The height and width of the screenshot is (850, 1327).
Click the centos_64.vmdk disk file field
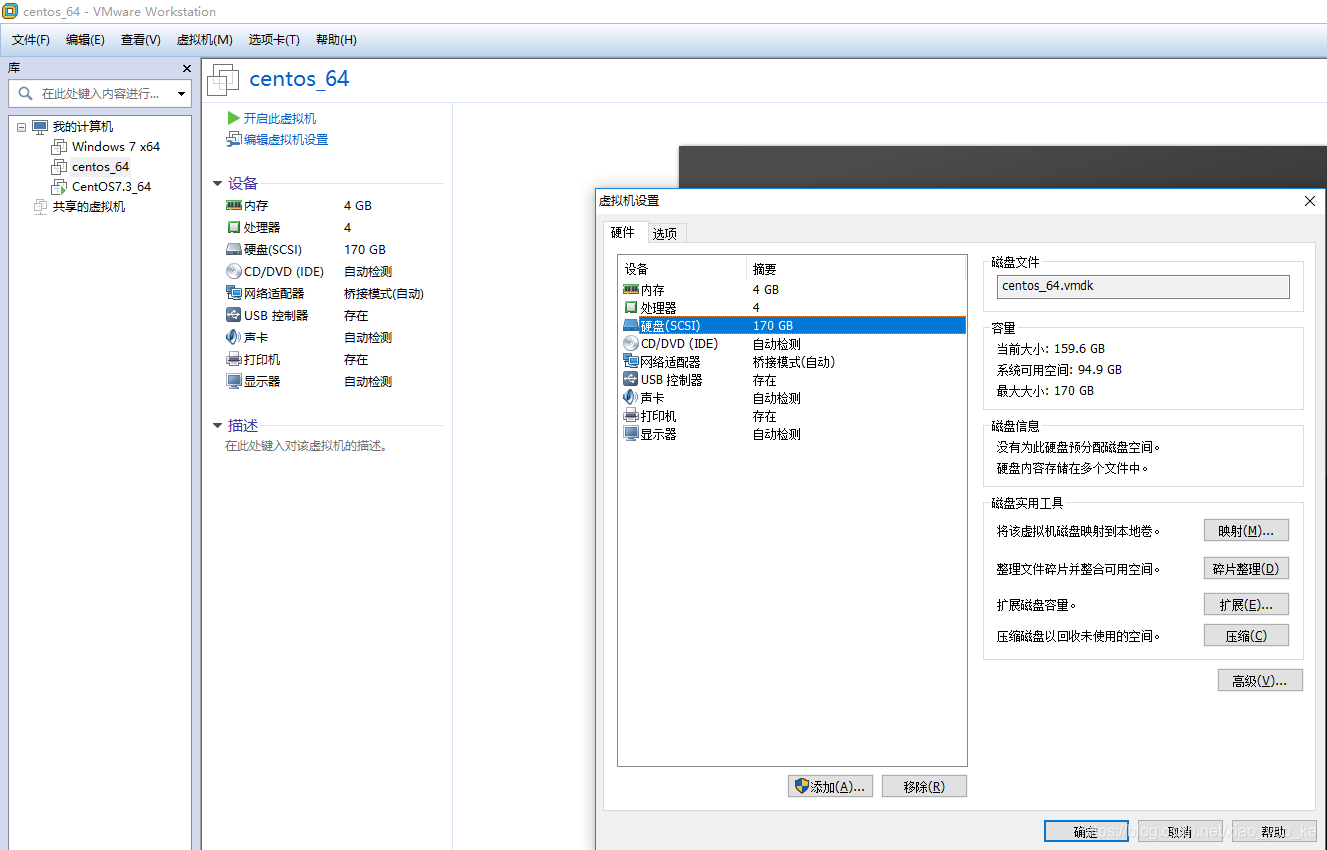point(1143,286)
